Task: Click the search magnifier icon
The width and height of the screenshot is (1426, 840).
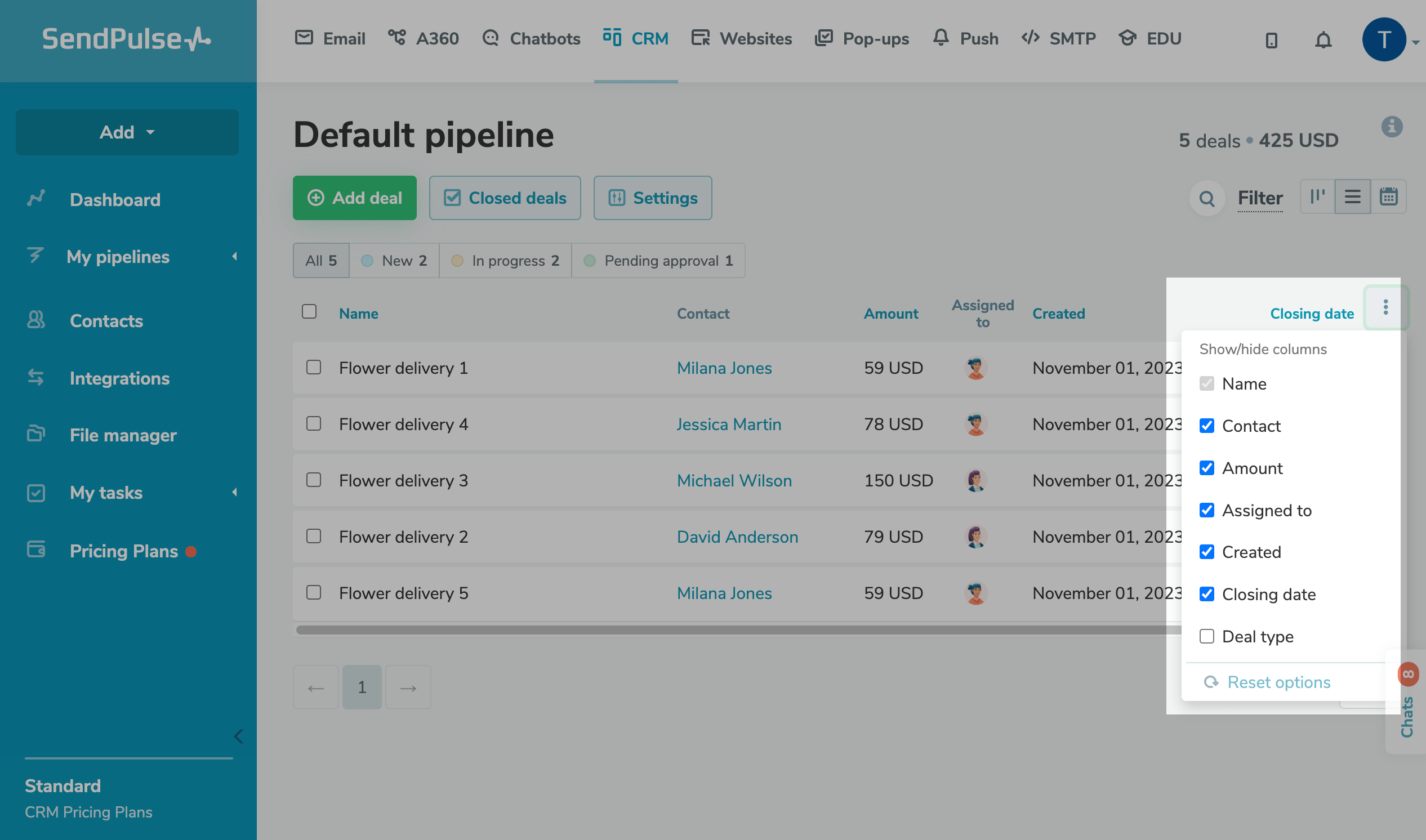Action: tap(1207, 198)
